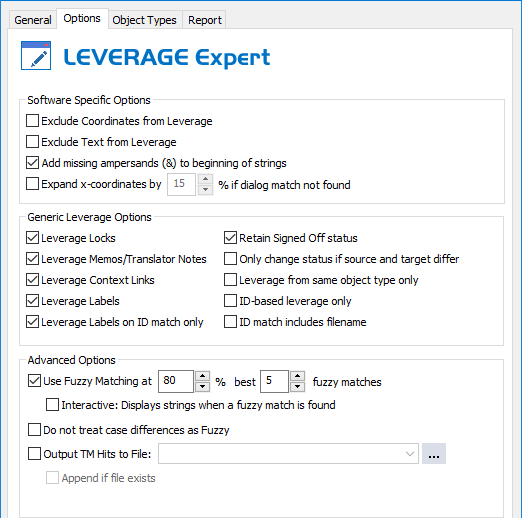Go to the Report tab
This screenshot has width=522, height=518.
(x=204, y=20)
